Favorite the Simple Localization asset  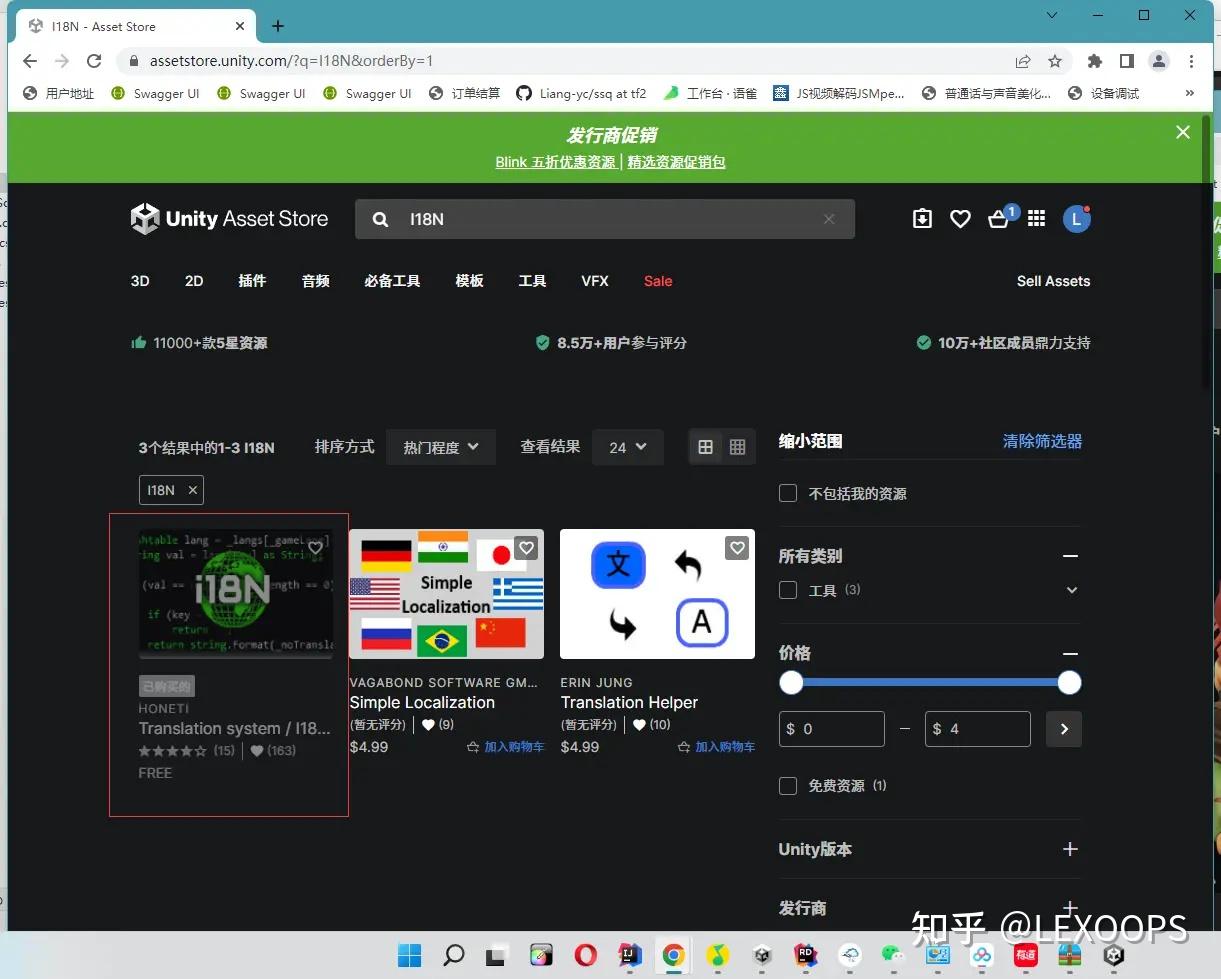coord(526,548)
